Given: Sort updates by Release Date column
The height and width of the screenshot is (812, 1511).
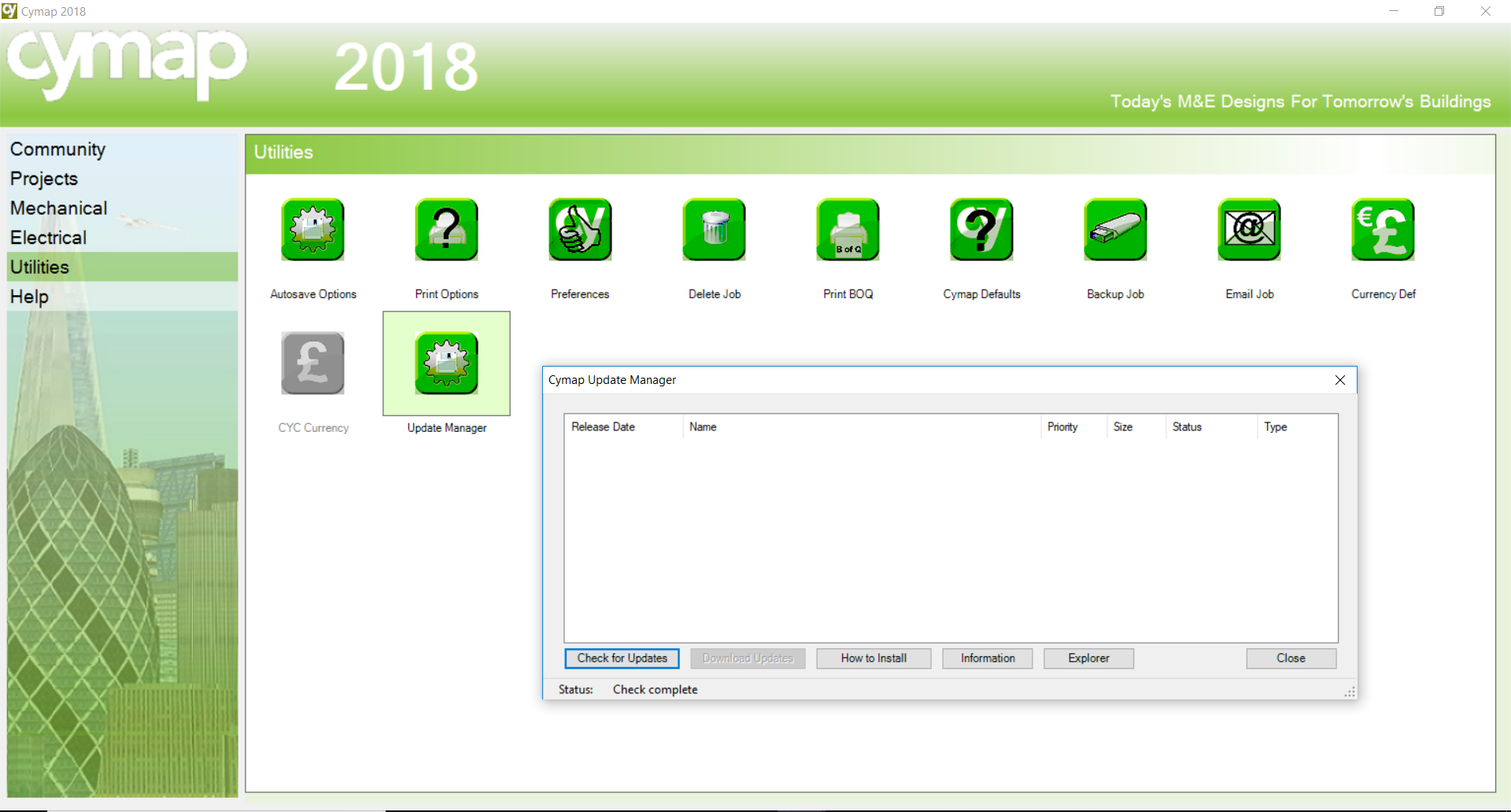Looking at the screenshot, I should pyautogui.click(x=623, y=427).
